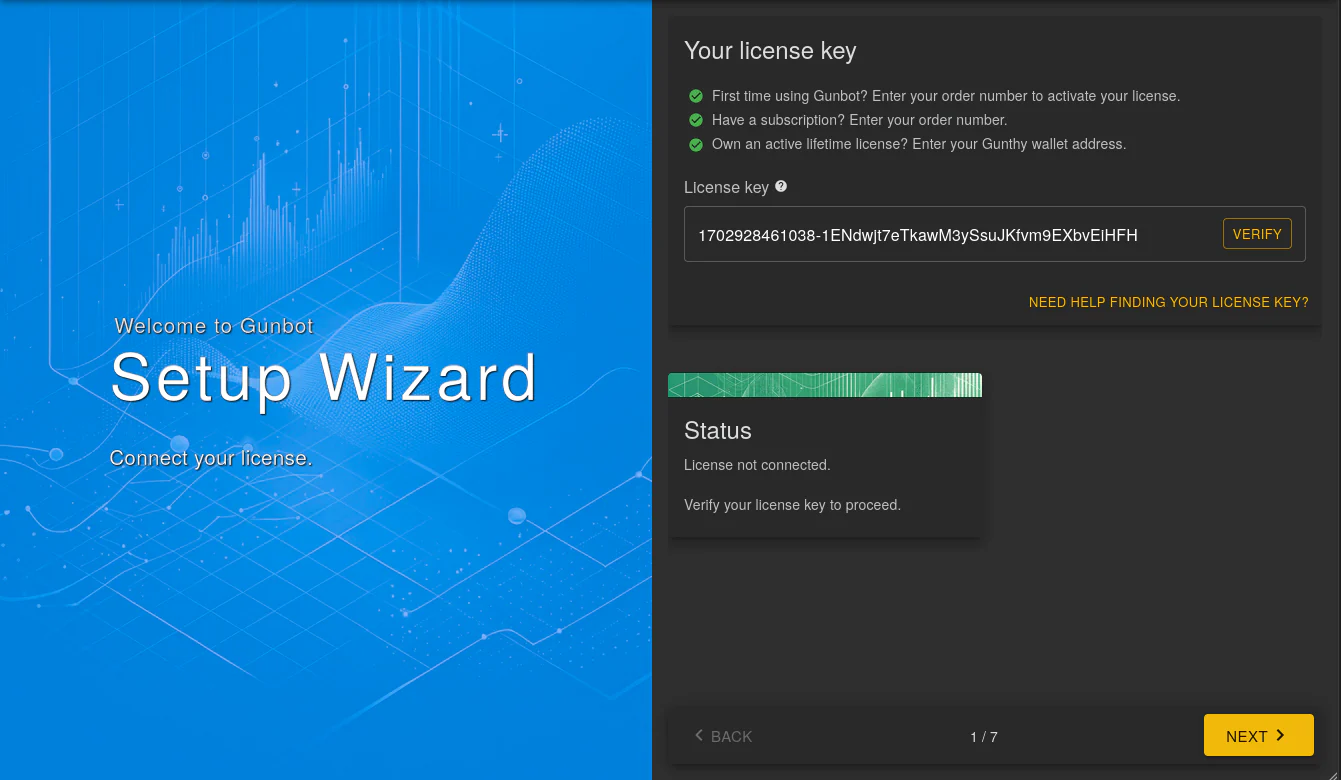This screenshot has height=780, width=1341.
Task: Click the 'License key' field label
Action: (726, 187)
